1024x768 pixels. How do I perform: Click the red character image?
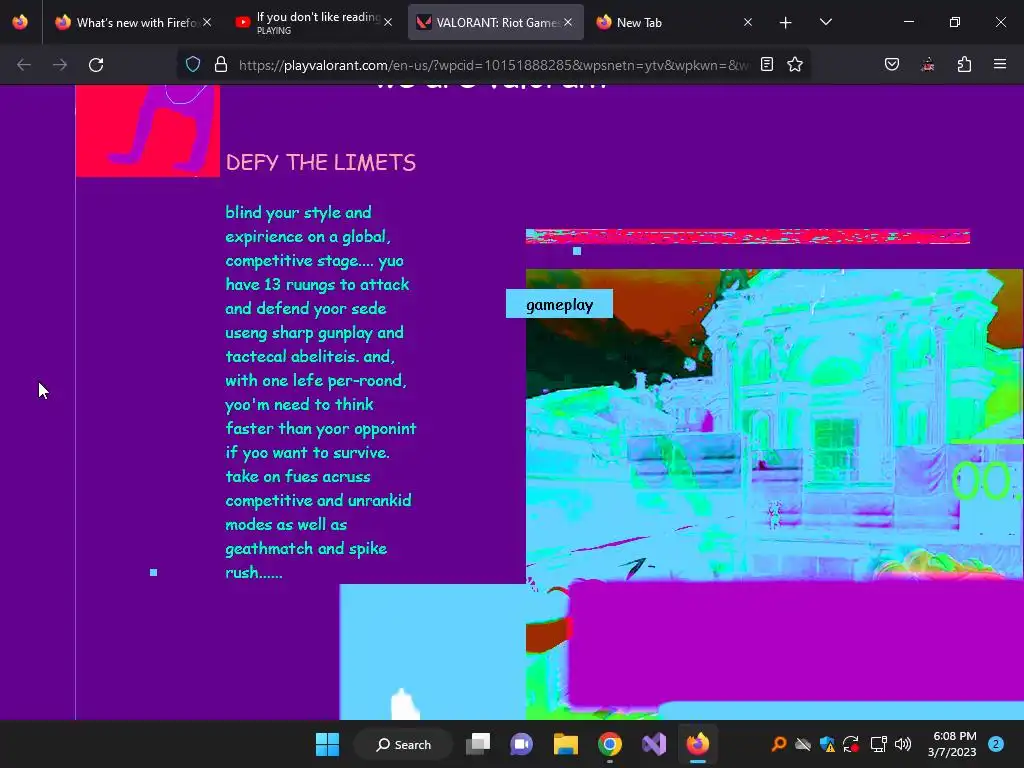click(x=148, y=131)
